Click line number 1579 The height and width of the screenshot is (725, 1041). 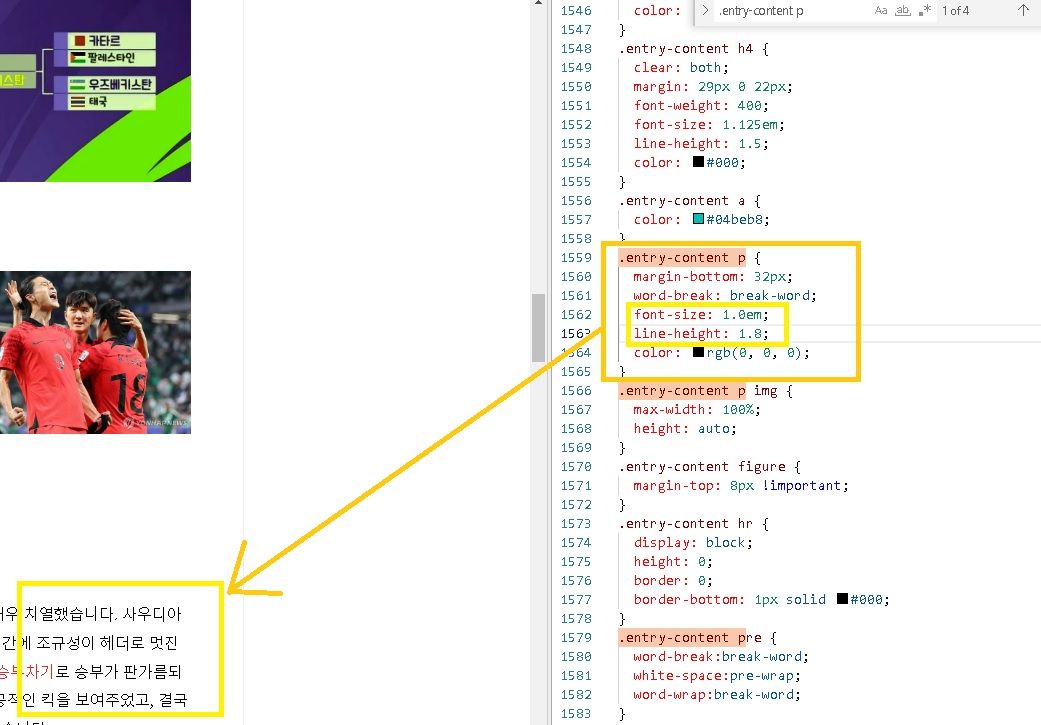(x=576, y=637)
